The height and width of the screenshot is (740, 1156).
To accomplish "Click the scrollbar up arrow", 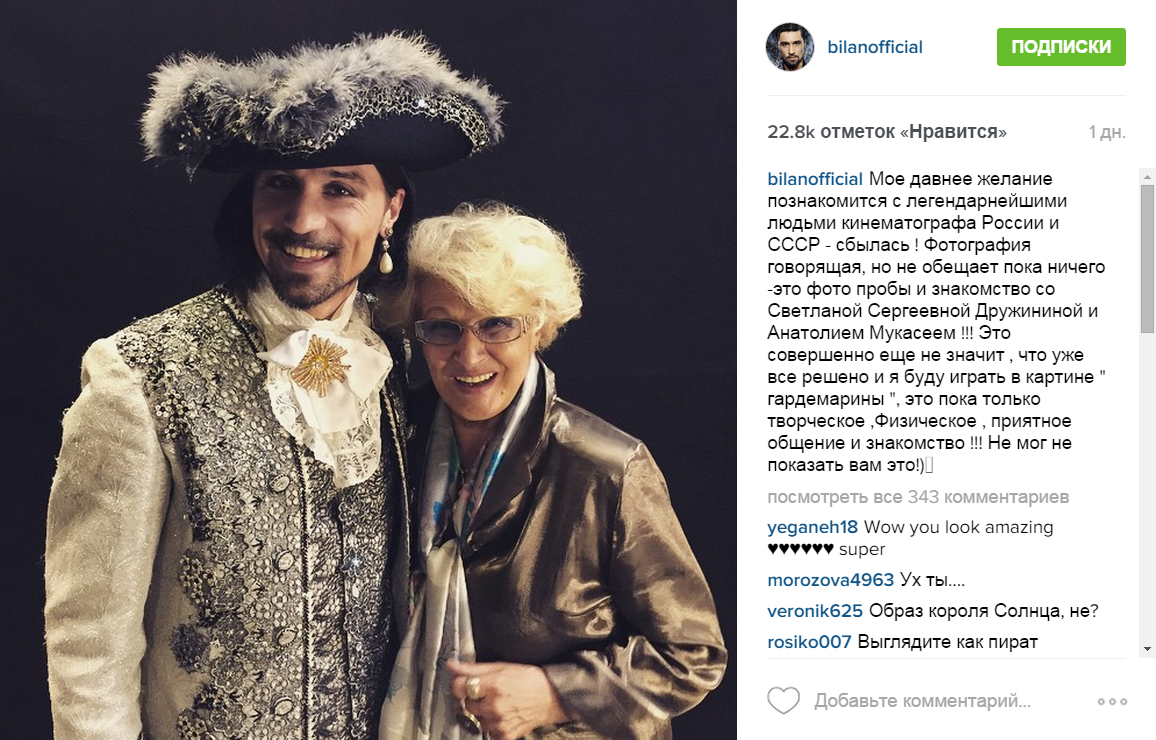I will pos(1147,178).
